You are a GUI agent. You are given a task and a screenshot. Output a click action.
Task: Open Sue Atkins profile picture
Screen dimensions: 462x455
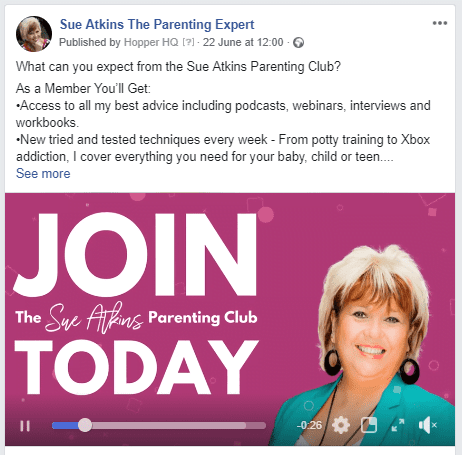34,34
